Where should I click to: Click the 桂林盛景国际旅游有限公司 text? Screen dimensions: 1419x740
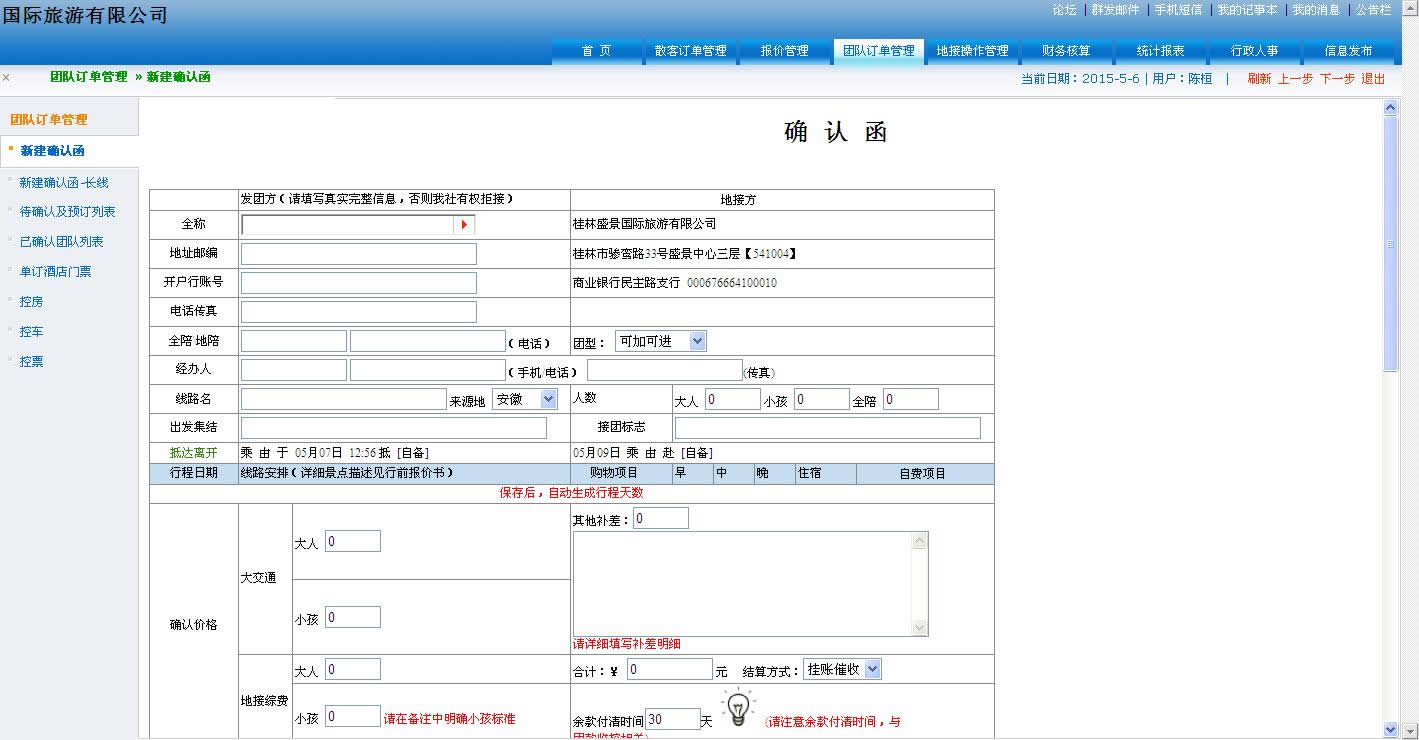[x=644, y=225]
